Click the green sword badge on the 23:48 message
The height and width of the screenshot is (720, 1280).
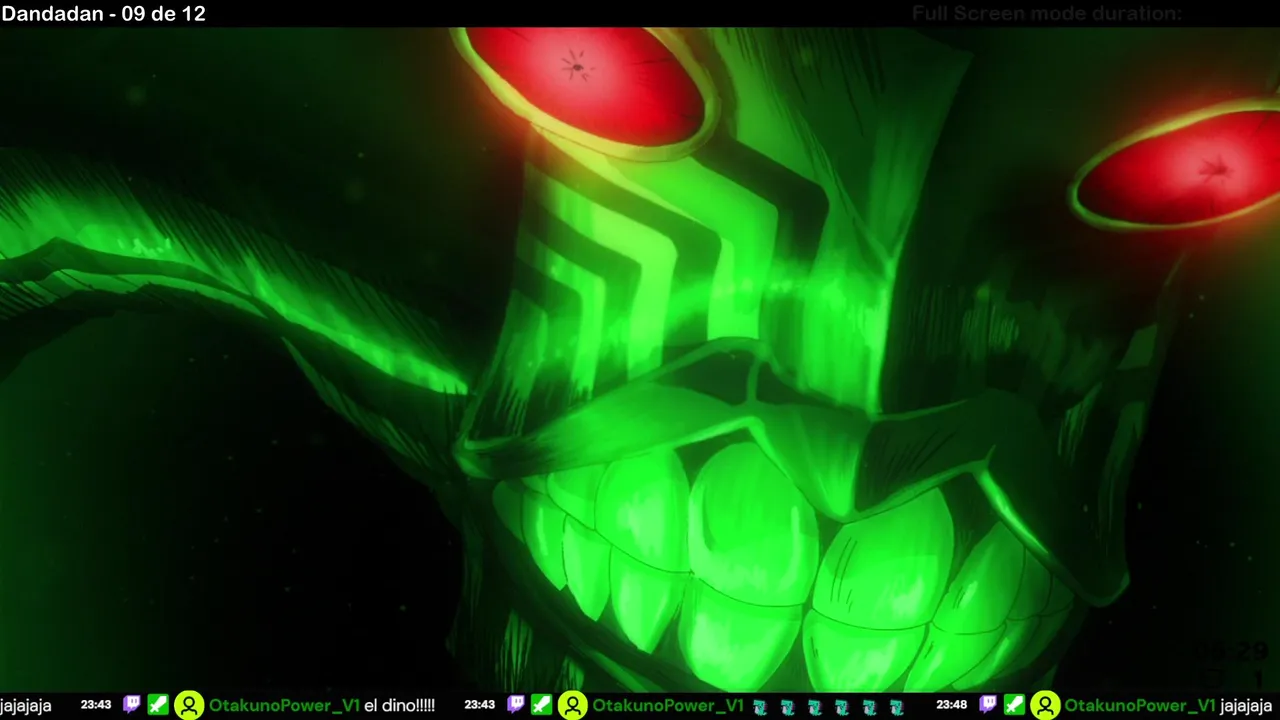[x=1014, y=705]
